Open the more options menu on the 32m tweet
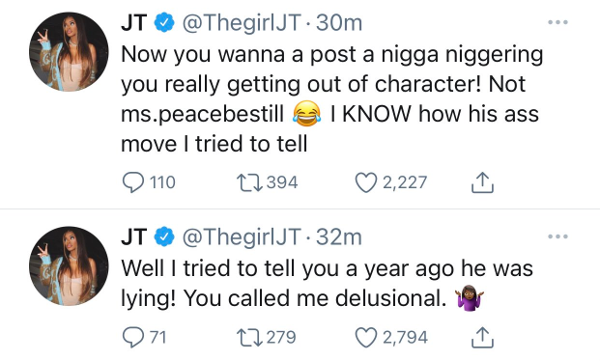 click(x=558, y=237)
